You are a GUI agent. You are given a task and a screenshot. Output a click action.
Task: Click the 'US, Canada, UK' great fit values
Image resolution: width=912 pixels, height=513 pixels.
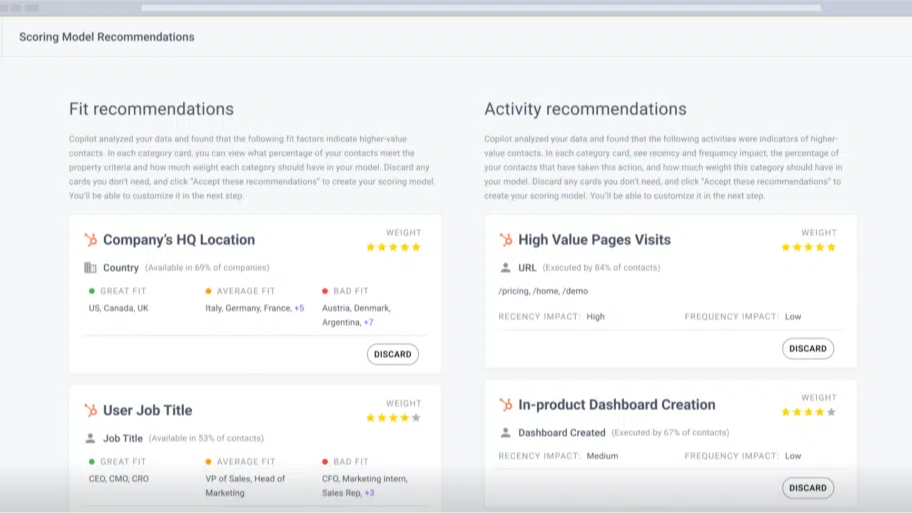click(119, 308)
